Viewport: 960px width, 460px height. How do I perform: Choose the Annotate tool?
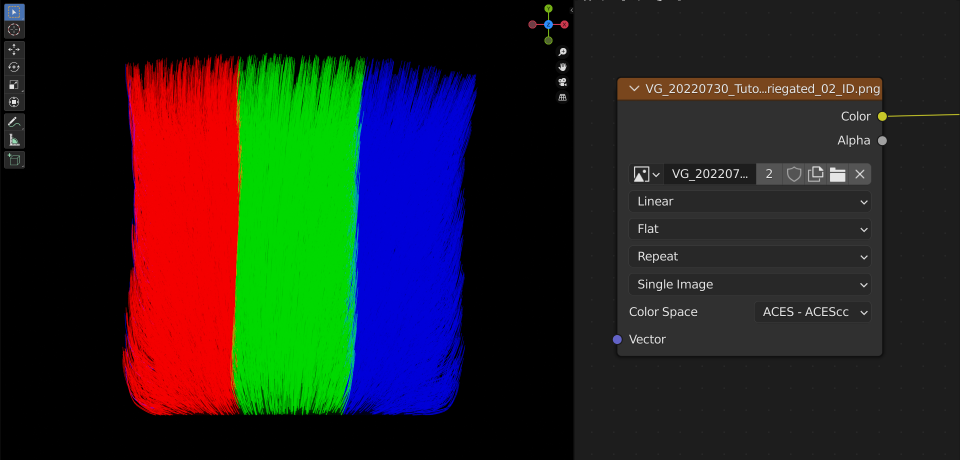pos(14,122)
